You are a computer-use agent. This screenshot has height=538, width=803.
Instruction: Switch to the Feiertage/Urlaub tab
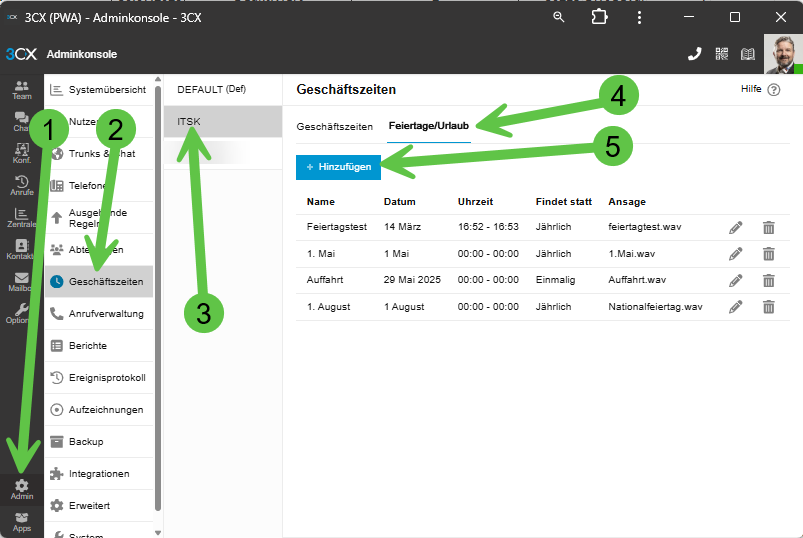(x=429, y=126)
